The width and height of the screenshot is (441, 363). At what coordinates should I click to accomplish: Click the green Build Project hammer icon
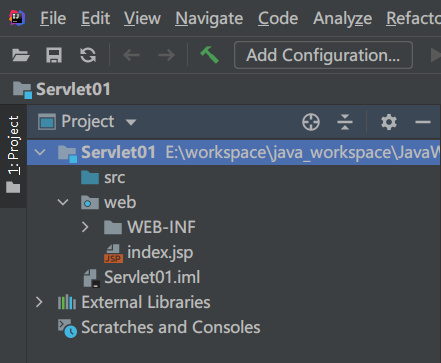209,55
